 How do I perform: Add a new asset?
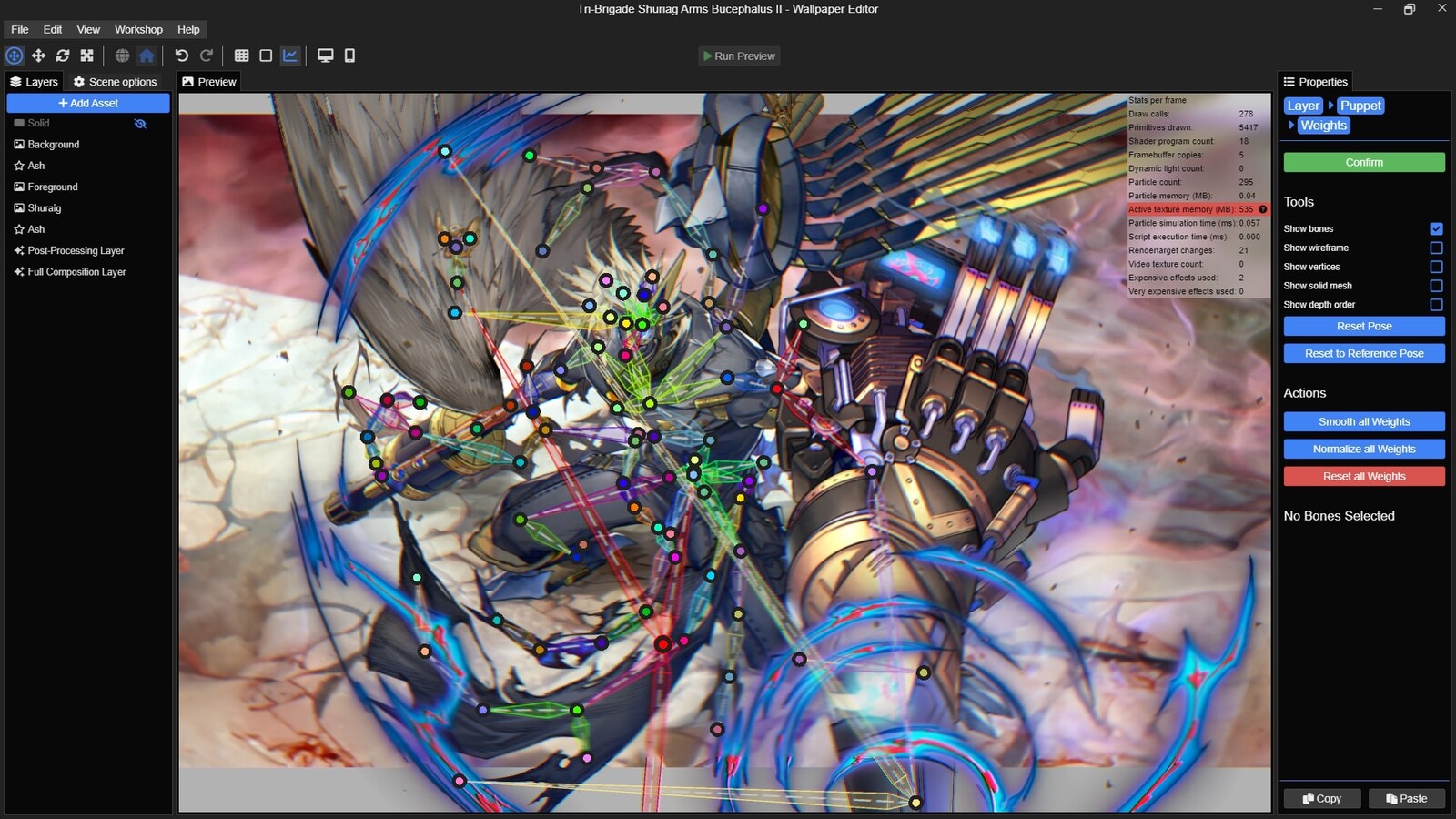(88, 103)
